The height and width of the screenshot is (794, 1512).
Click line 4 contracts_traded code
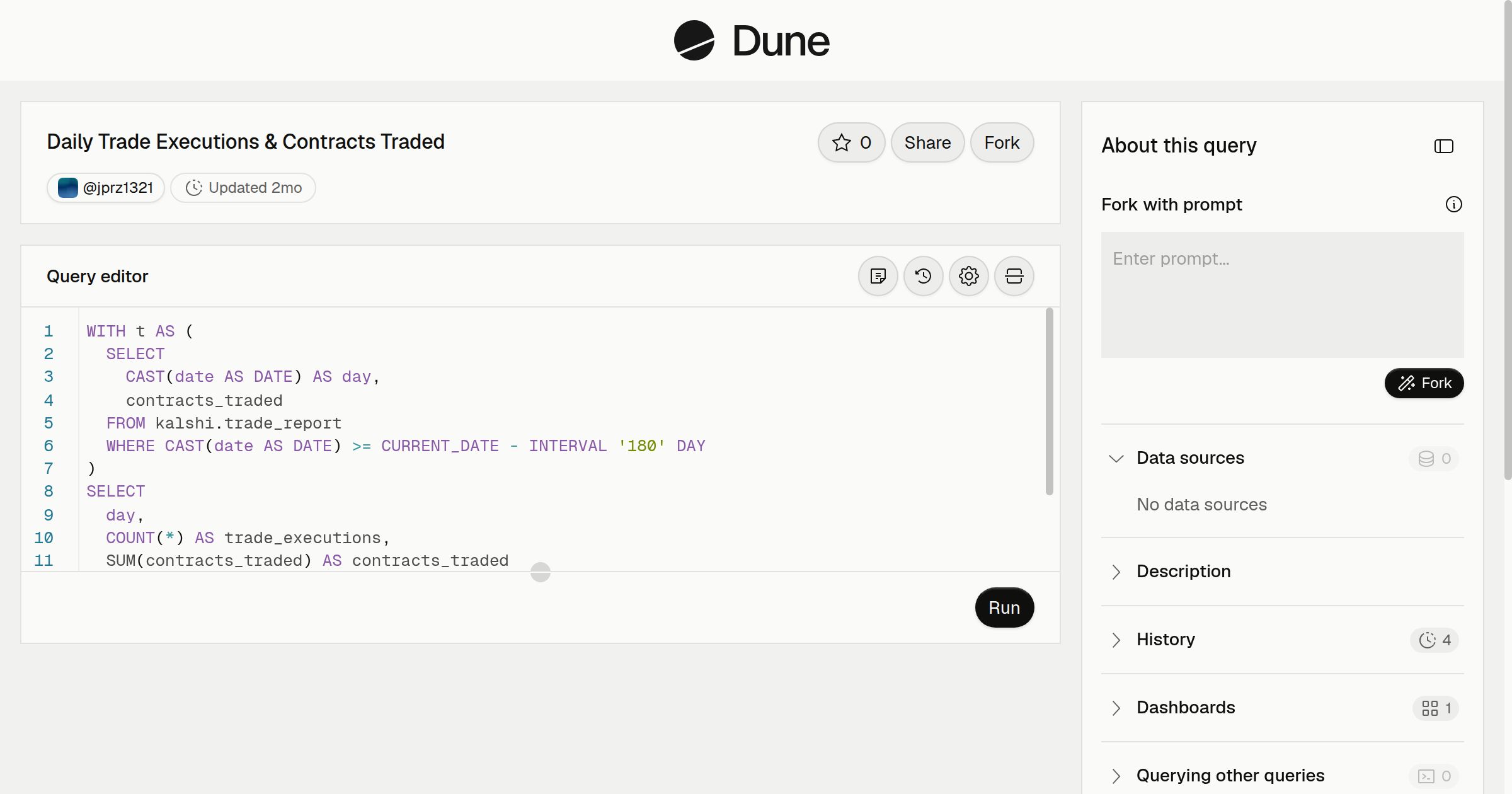(204, 400)
